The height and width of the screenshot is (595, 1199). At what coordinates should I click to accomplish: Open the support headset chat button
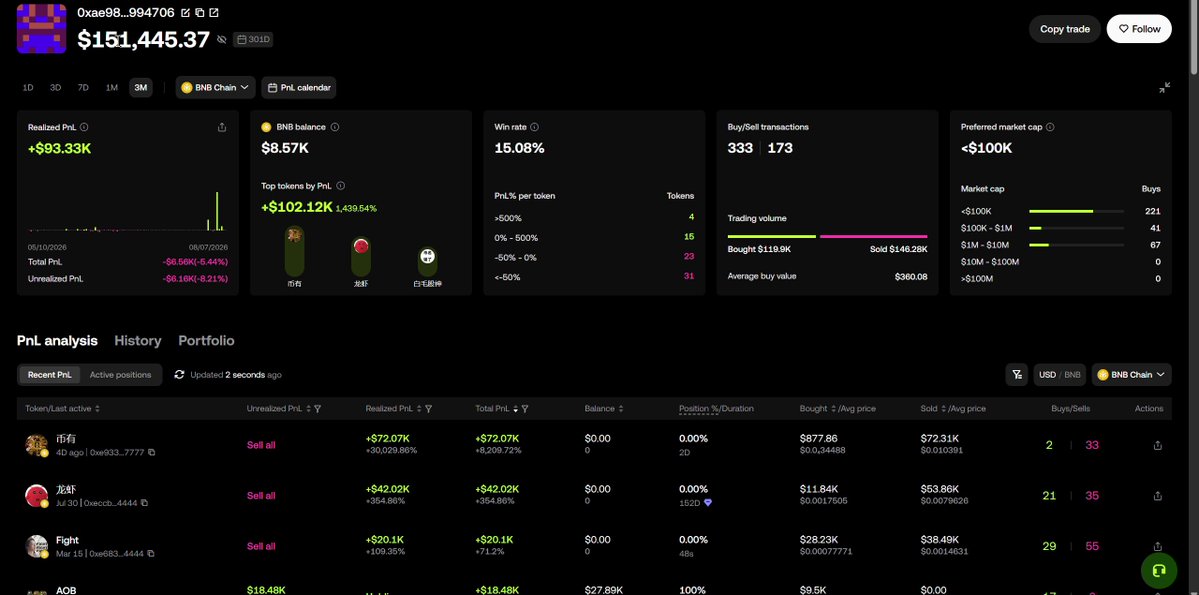(x=1158, y=570)
